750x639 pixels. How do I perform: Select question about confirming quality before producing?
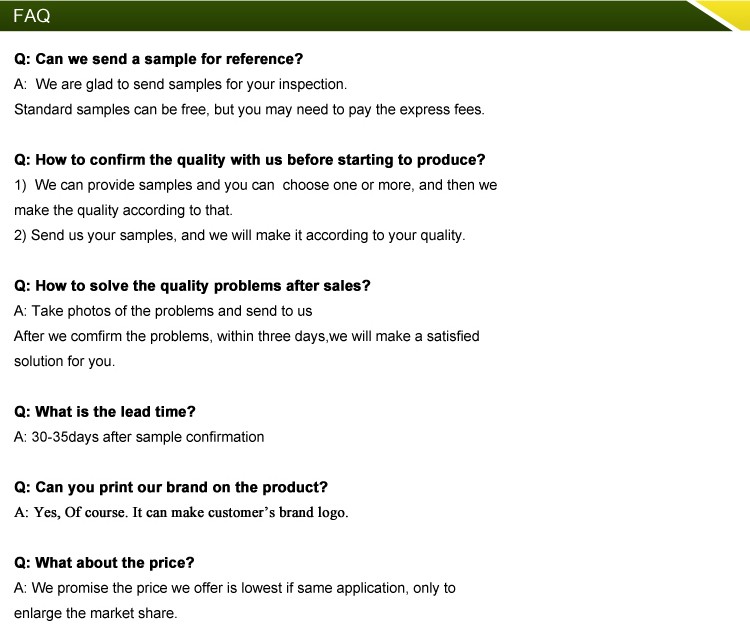pos(250,160)
